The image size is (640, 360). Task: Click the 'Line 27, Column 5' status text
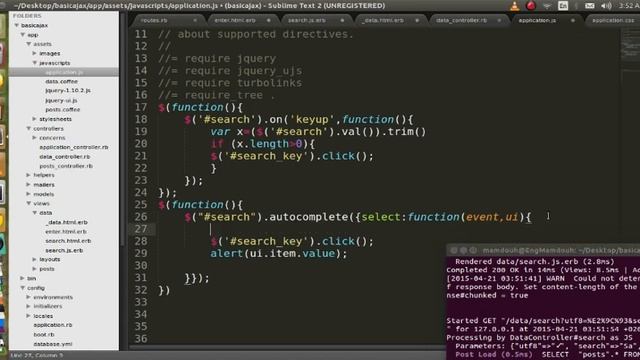tap(36, 356)
